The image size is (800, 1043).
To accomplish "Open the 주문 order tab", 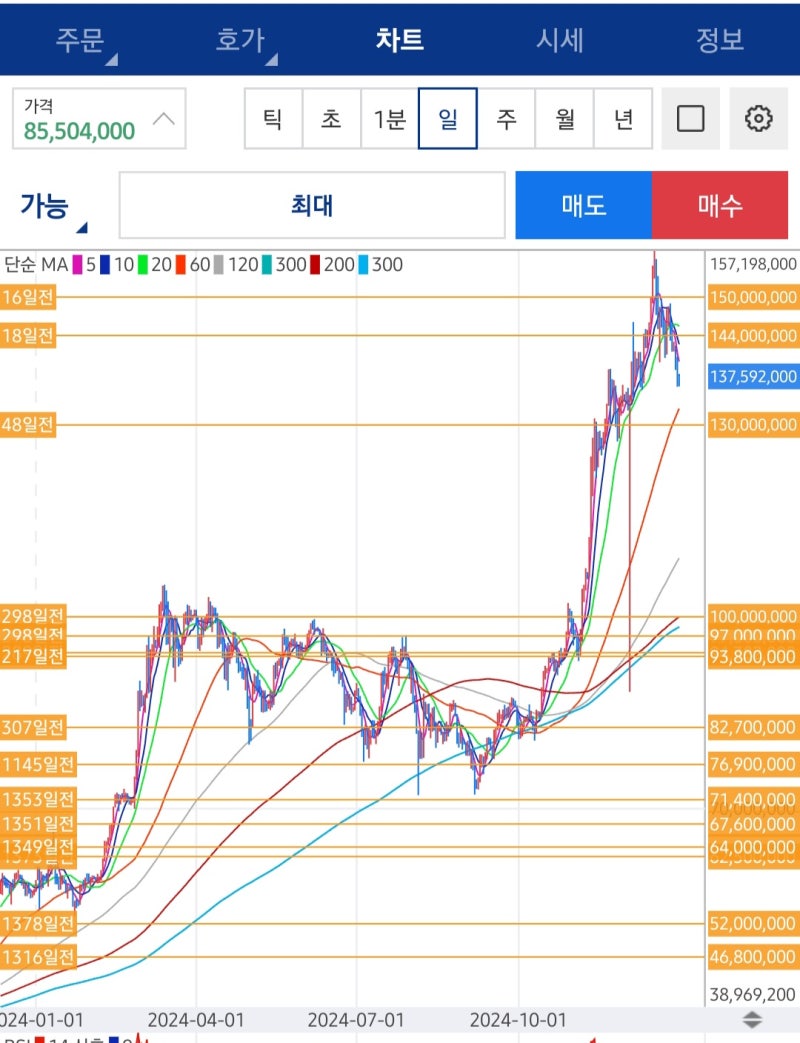I will pyautogui.click(x=80, y=40).
